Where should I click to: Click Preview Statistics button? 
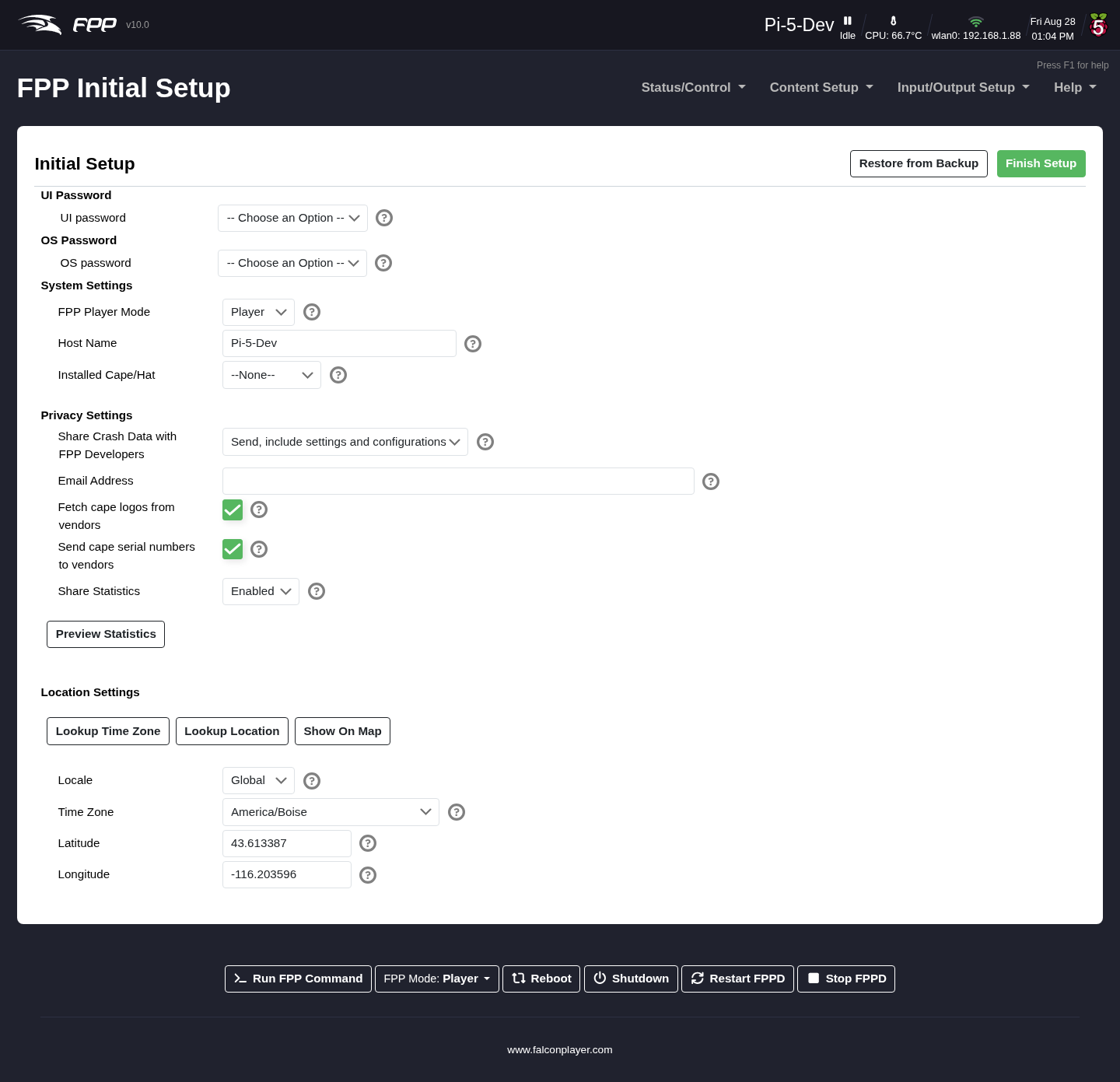[106, 634]
